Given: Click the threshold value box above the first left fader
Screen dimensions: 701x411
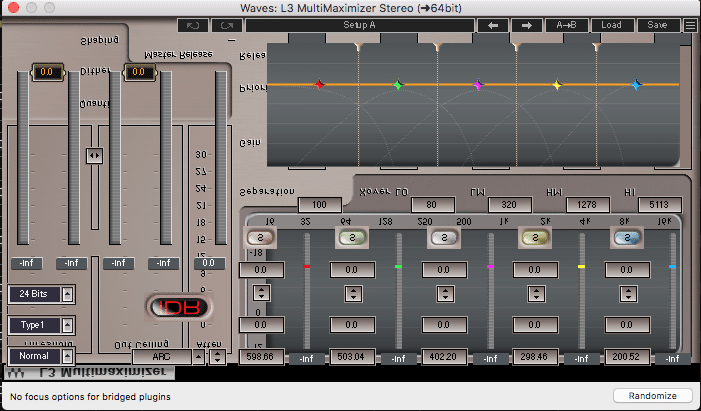Looking at the screenshot, I should tap(47, 72).
